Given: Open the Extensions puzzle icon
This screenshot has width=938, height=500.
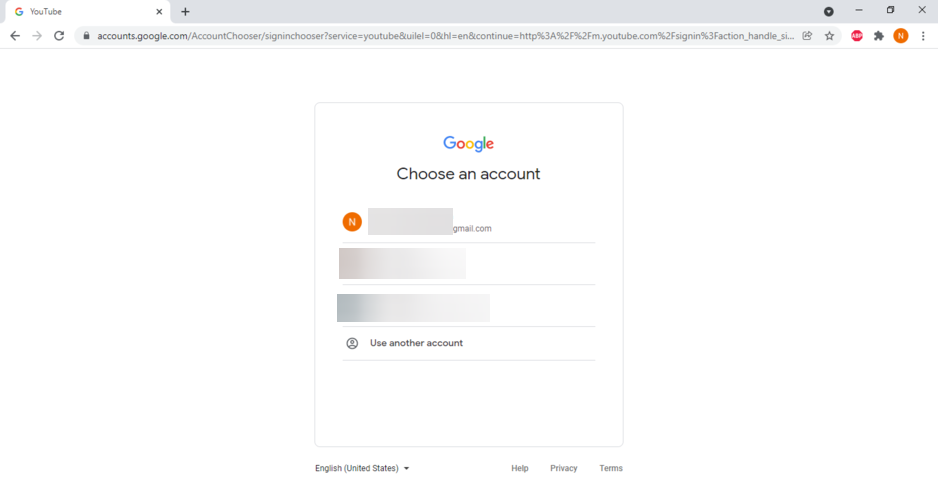Looking at the screenshot, I should tap(879, 36).
